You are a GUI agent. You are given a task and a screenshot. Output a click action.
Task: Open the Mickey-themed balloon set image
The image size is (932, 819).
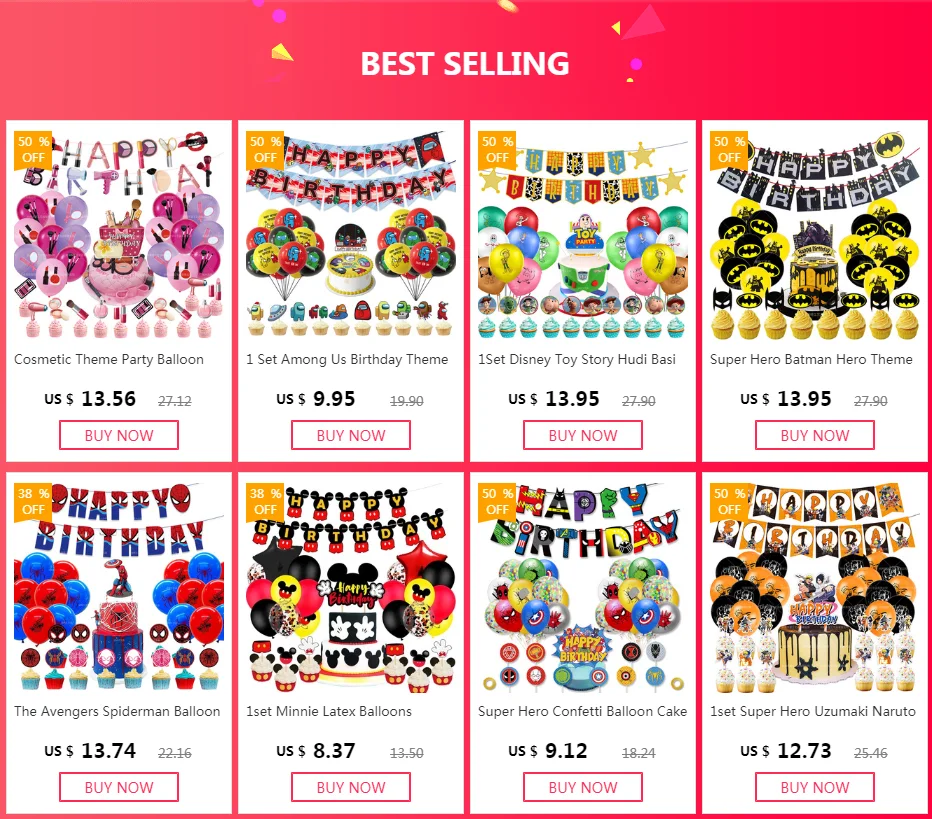(x=351, y=588)
